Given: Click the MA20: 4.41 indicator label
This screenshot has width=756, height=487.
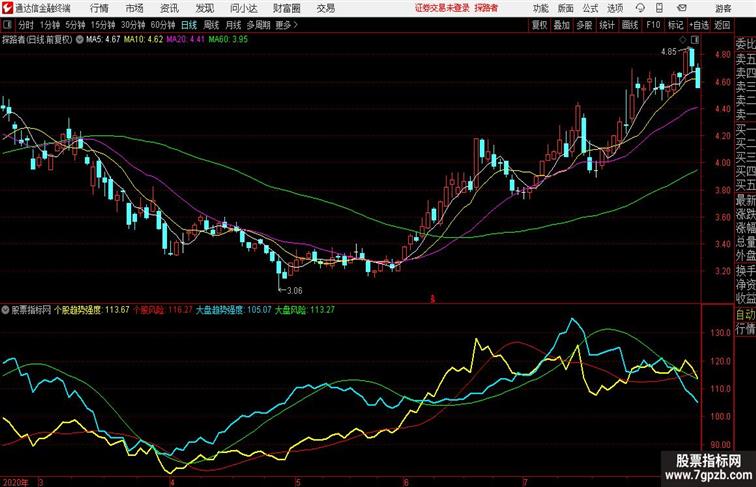Looking at the screenshot, I should (x=186, y=40).
